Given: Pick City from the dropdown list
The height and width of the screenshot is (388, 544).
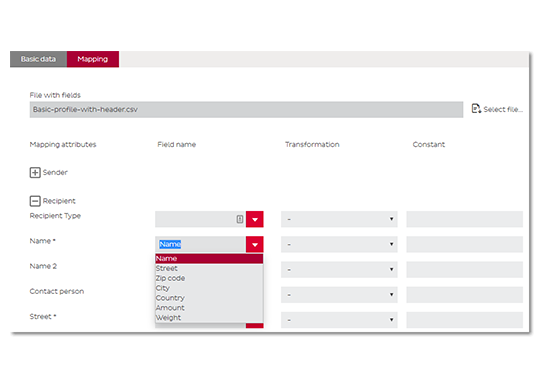Looking at the screenshot, I should [x=209, y=288].
